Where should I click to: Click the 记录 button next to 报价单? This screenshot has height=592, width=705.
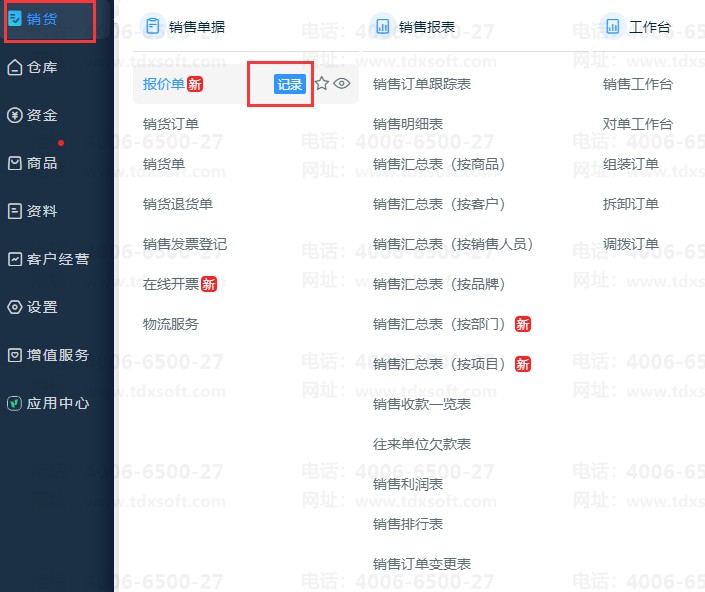tap(289, 84)
